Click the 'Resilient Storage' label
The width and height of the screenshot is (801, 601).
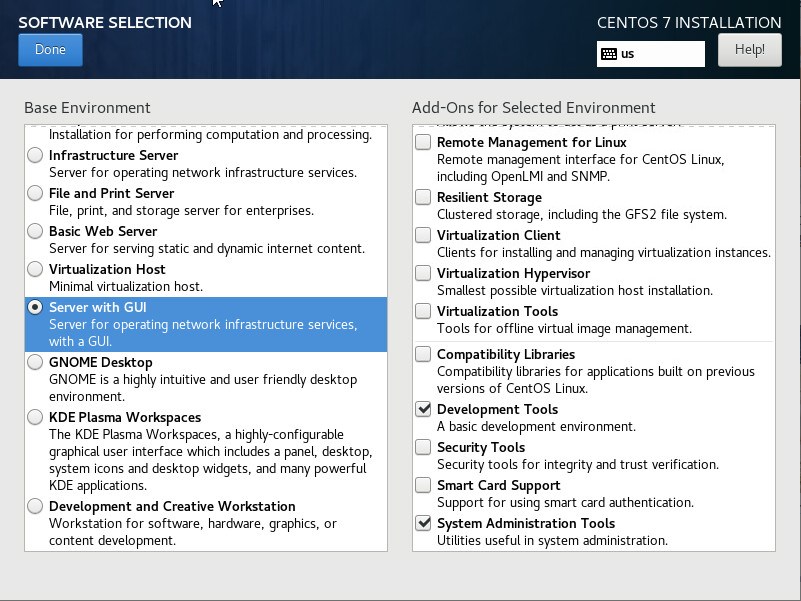click(489, 197)
